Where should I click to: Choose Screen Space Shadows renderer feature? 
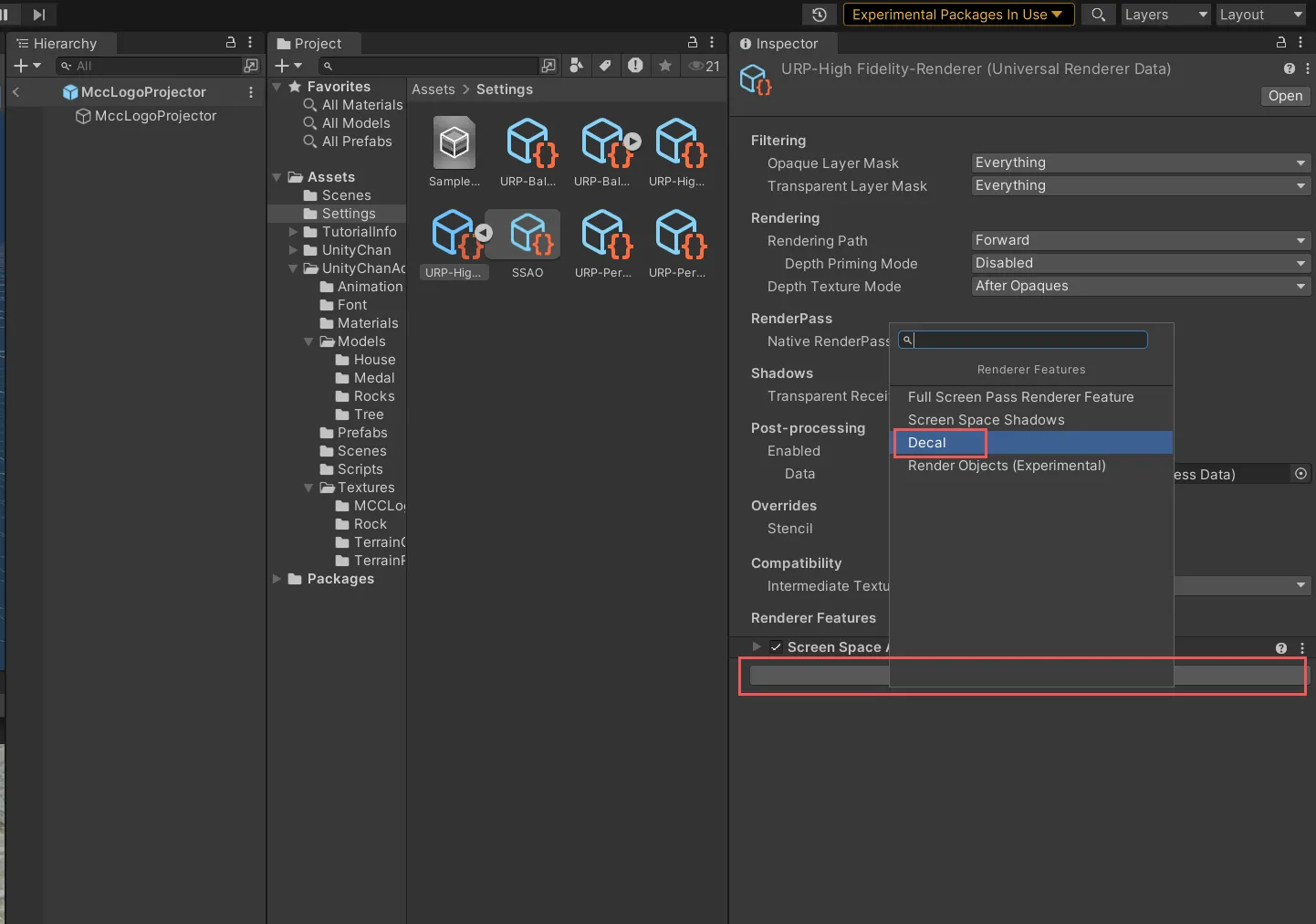pos(986,420)
